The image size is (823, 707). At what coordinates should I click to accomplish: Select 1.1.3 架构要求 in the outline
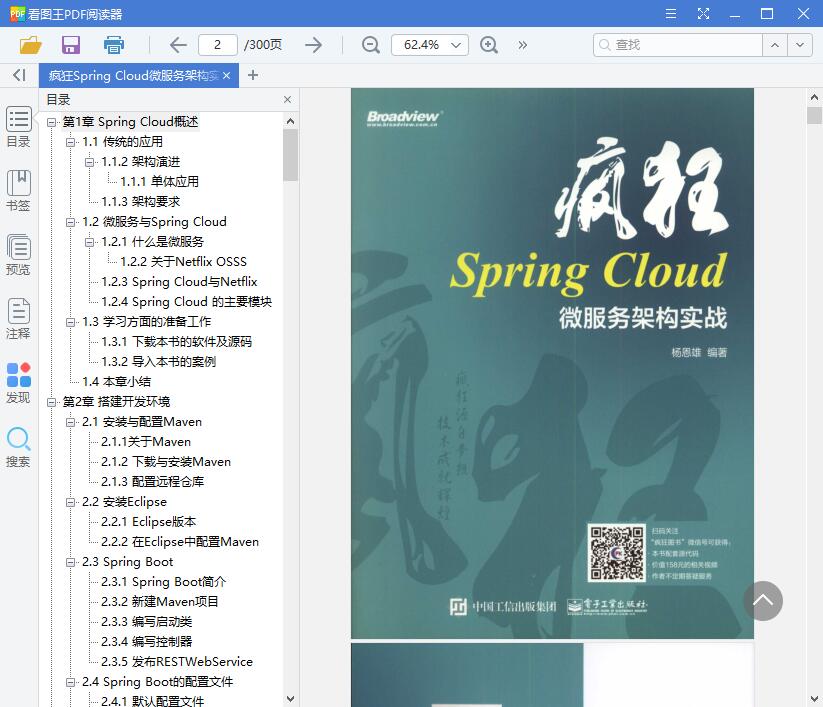coord(141,202)
